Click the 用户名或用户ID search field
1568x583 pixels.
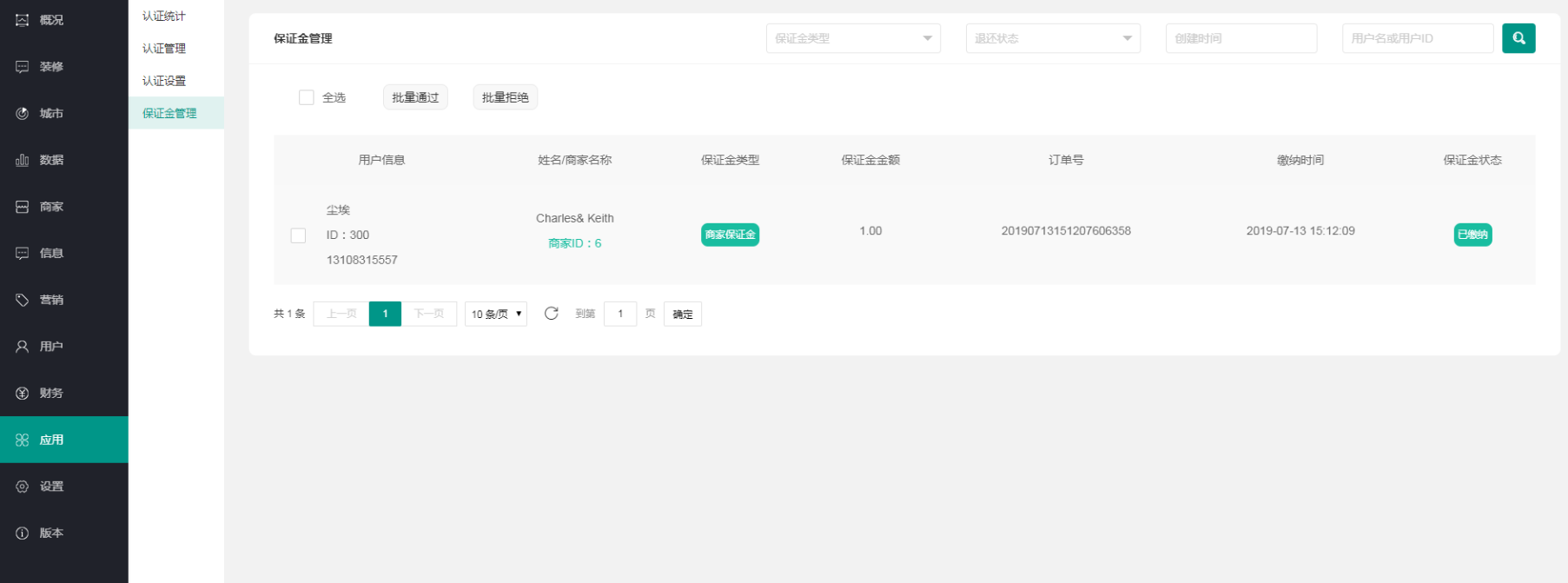pyautogui.click(x=1418, y=38)
